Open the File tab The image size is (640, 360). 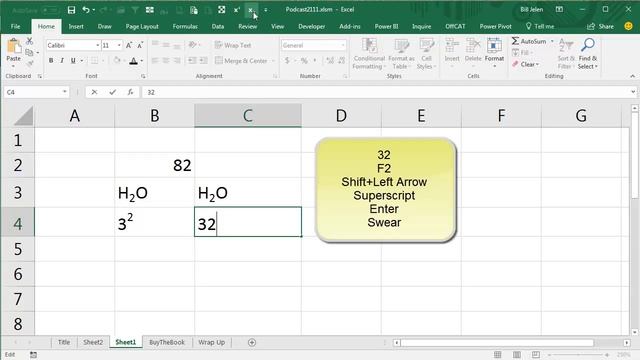[16, 27]
